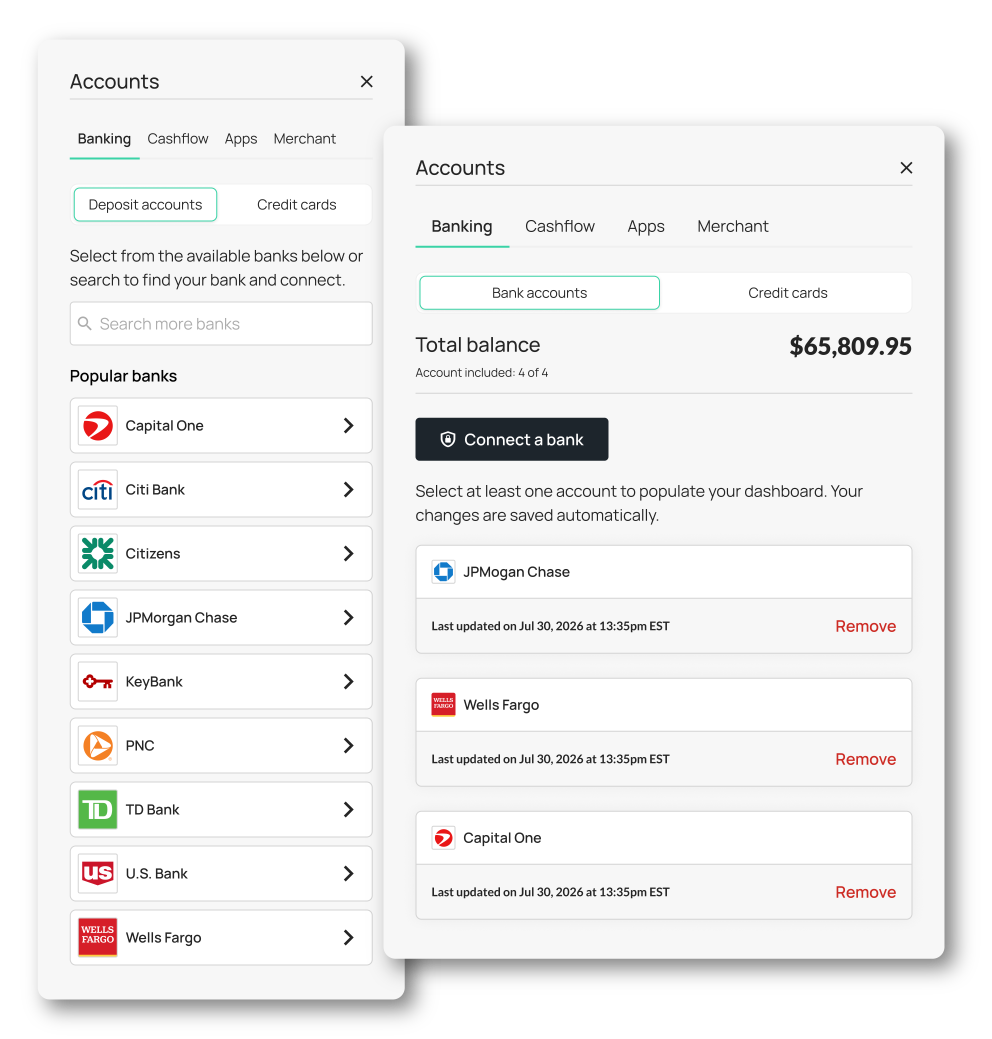Click the Connect a bank button
This screenshot has width=992, height=1039.
click(x=512, y=439)
